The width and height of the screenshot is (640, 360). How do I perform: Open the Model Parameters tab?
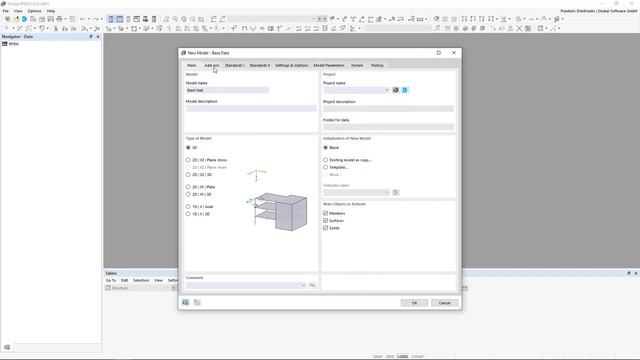tap(329, 65)
